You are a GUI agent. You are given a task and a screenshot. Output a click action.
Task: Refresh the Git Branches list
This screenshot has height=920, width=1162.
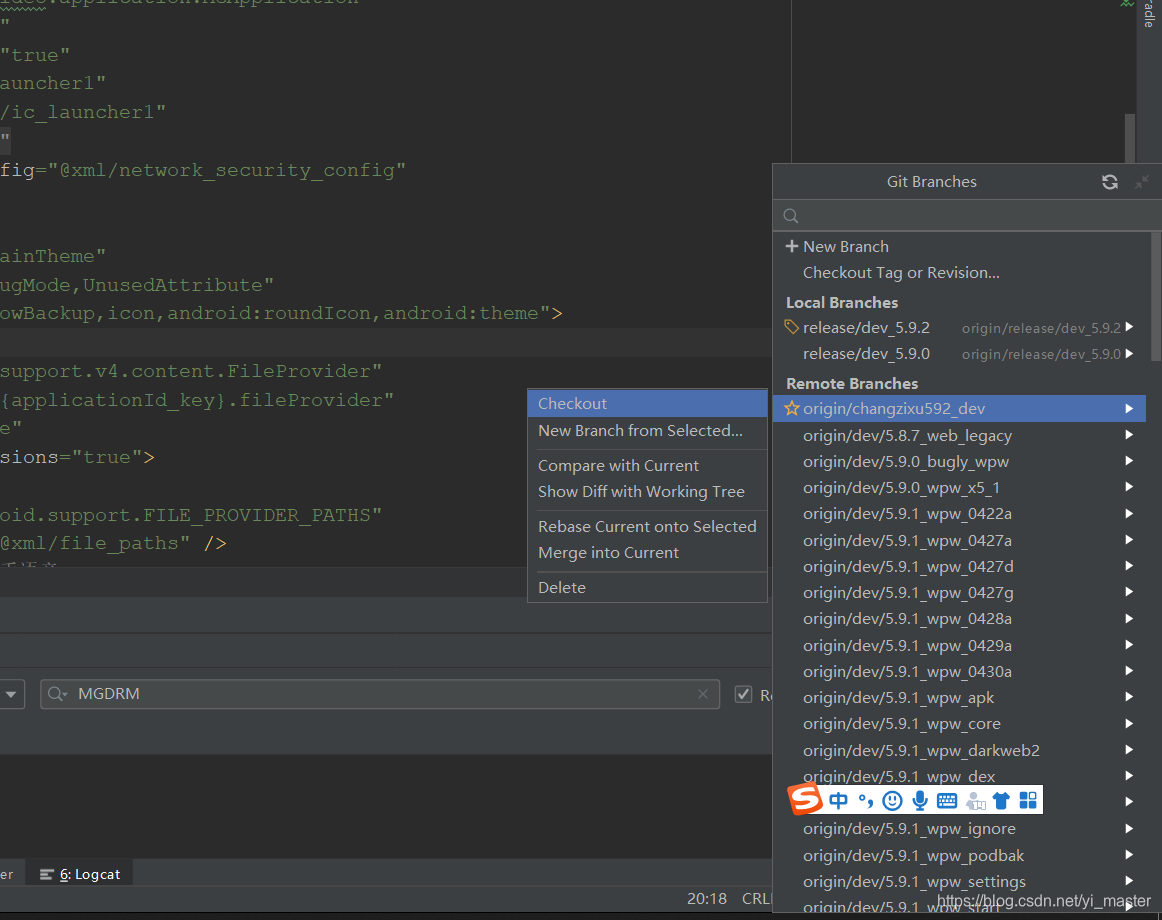pos(1109,182)
